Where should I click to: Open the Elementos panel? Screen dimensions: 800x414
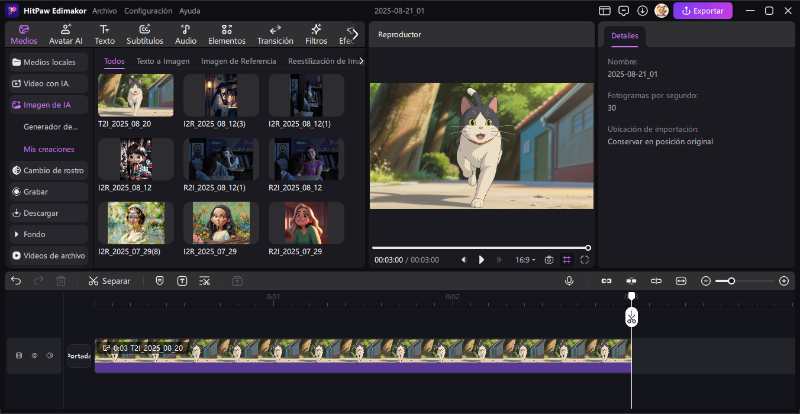[x=227, y=35]
